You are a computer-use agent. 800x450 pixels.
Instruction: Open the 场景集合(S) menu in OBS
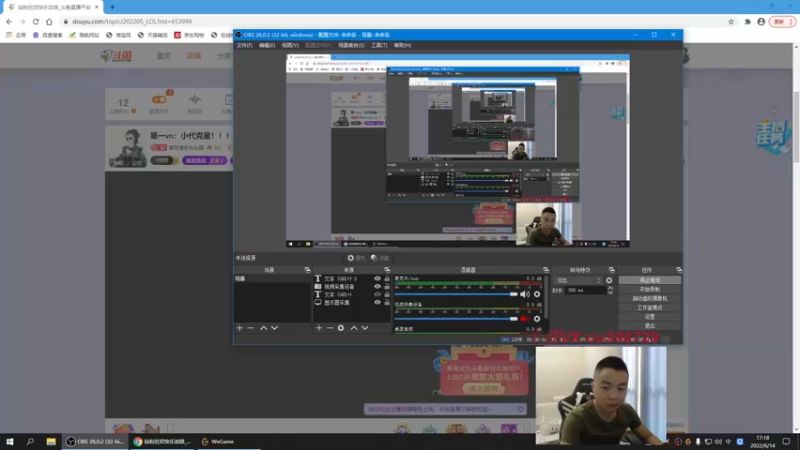coord(351,45)
